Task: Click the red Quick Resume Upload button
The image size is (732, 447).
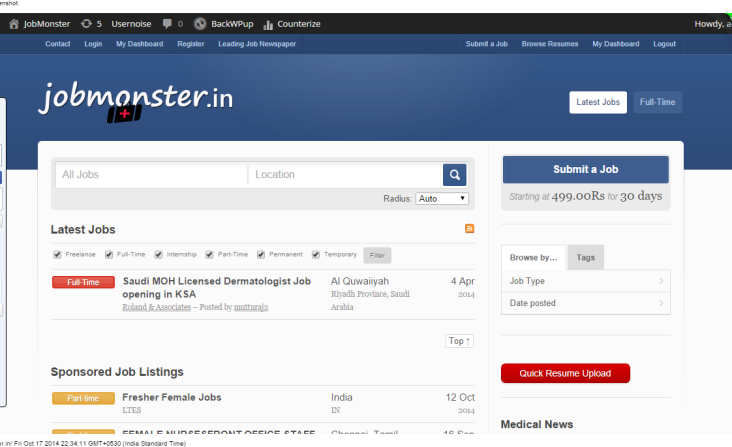Action: coord(565,373)
